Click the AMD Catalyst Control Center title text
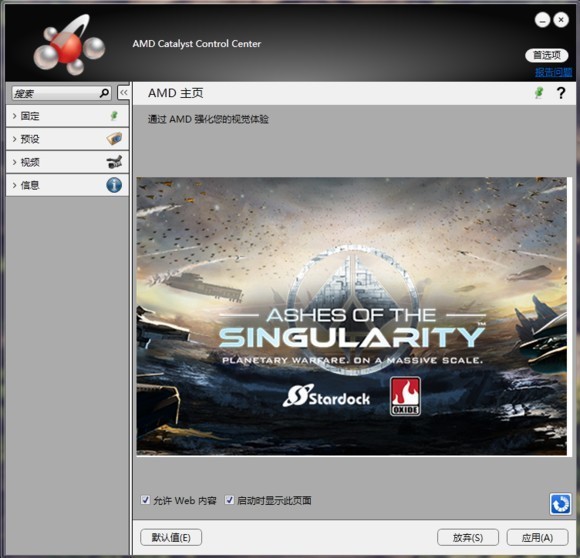The height and width of the screenshot is (558, 580). 196,44
